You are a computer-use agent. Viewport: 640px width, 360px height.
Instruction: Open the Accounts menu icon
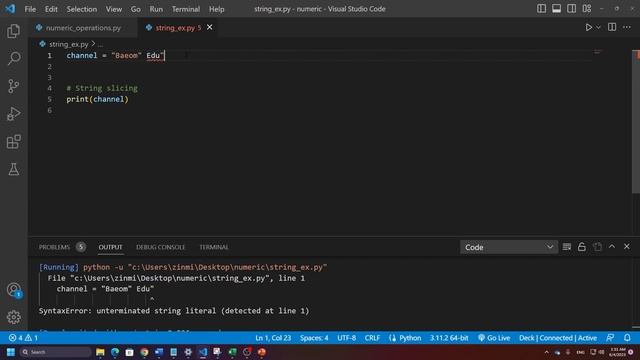13,290
